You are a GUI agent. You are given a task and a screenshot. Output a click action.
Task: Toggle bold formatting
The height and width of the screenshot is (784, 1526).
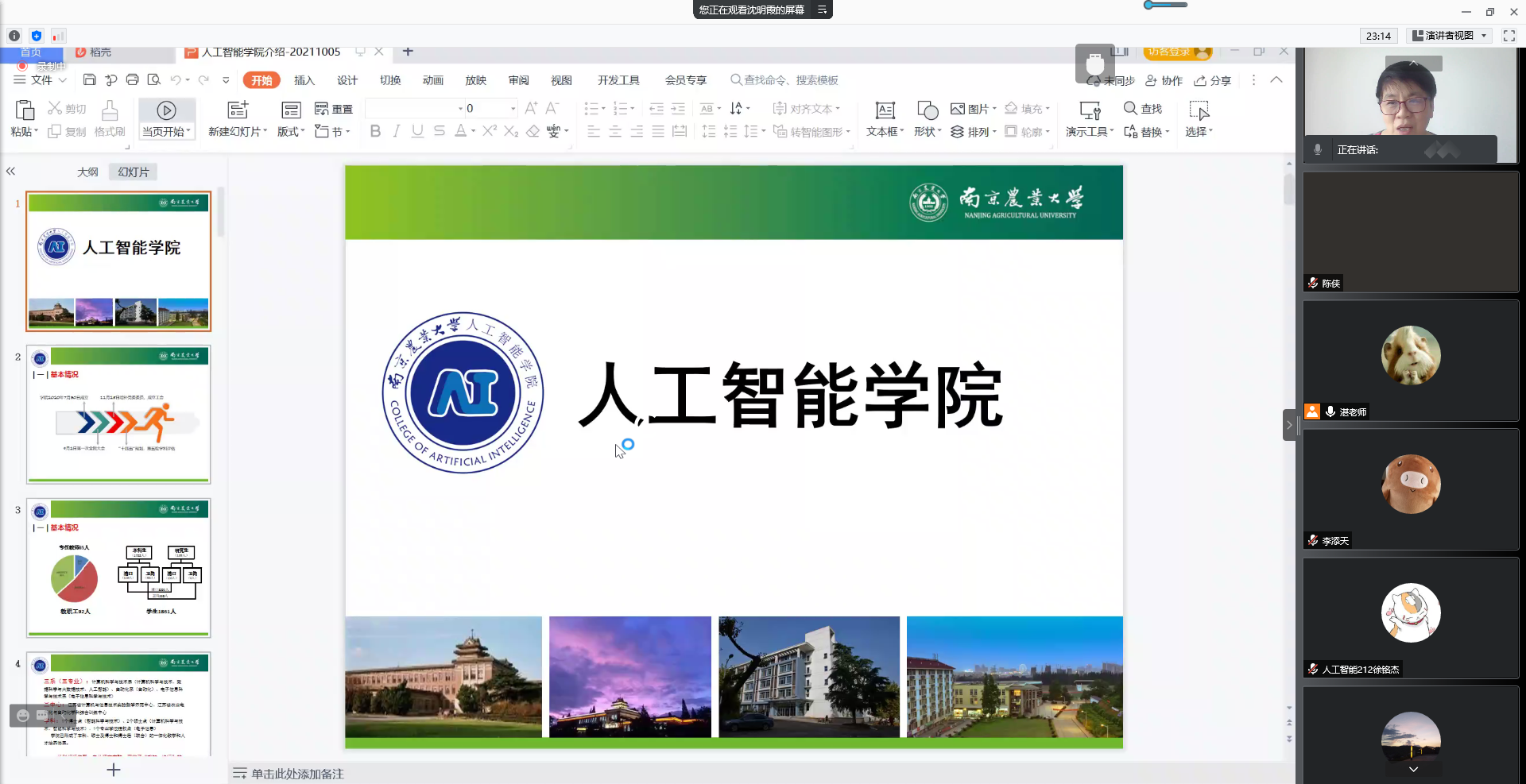(x=375, y=132)
